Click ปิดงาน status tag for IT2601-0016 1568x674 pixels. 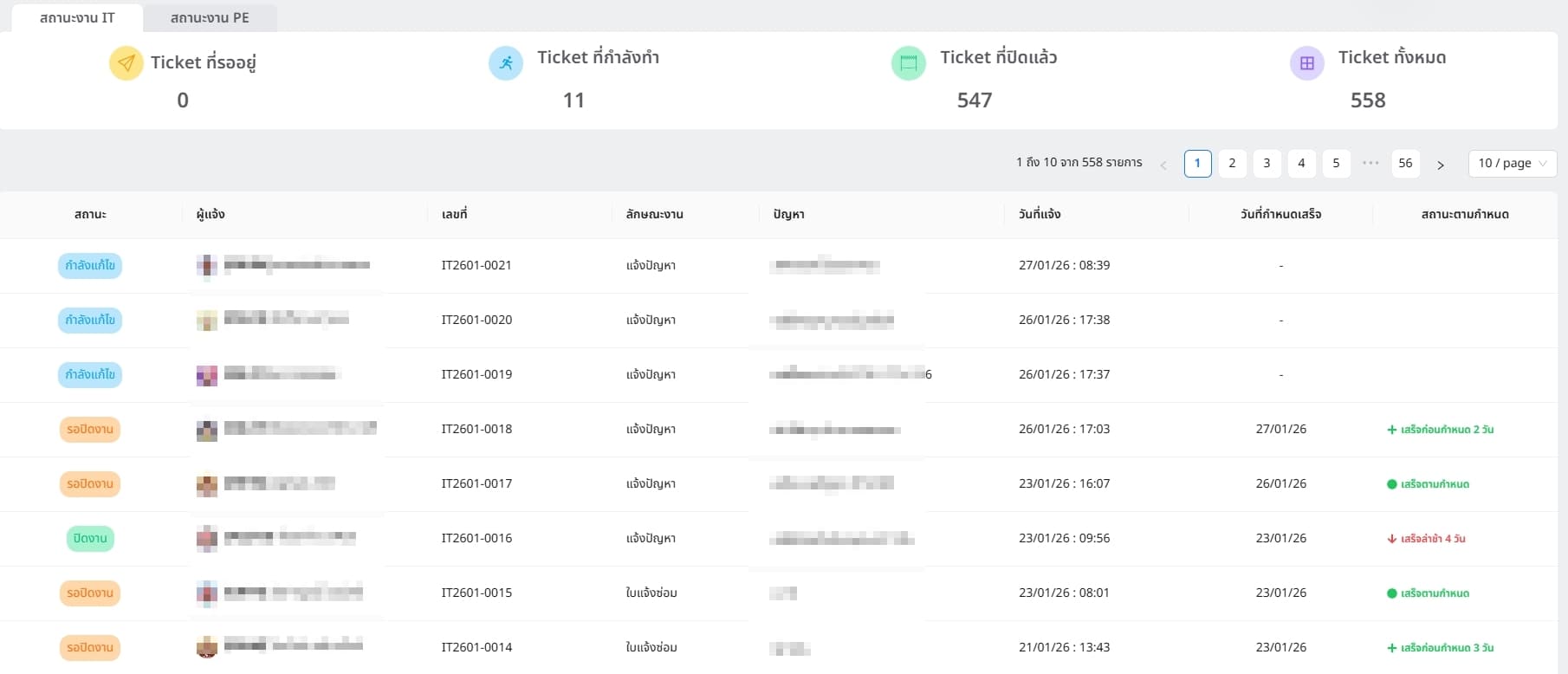click(90, 538)
